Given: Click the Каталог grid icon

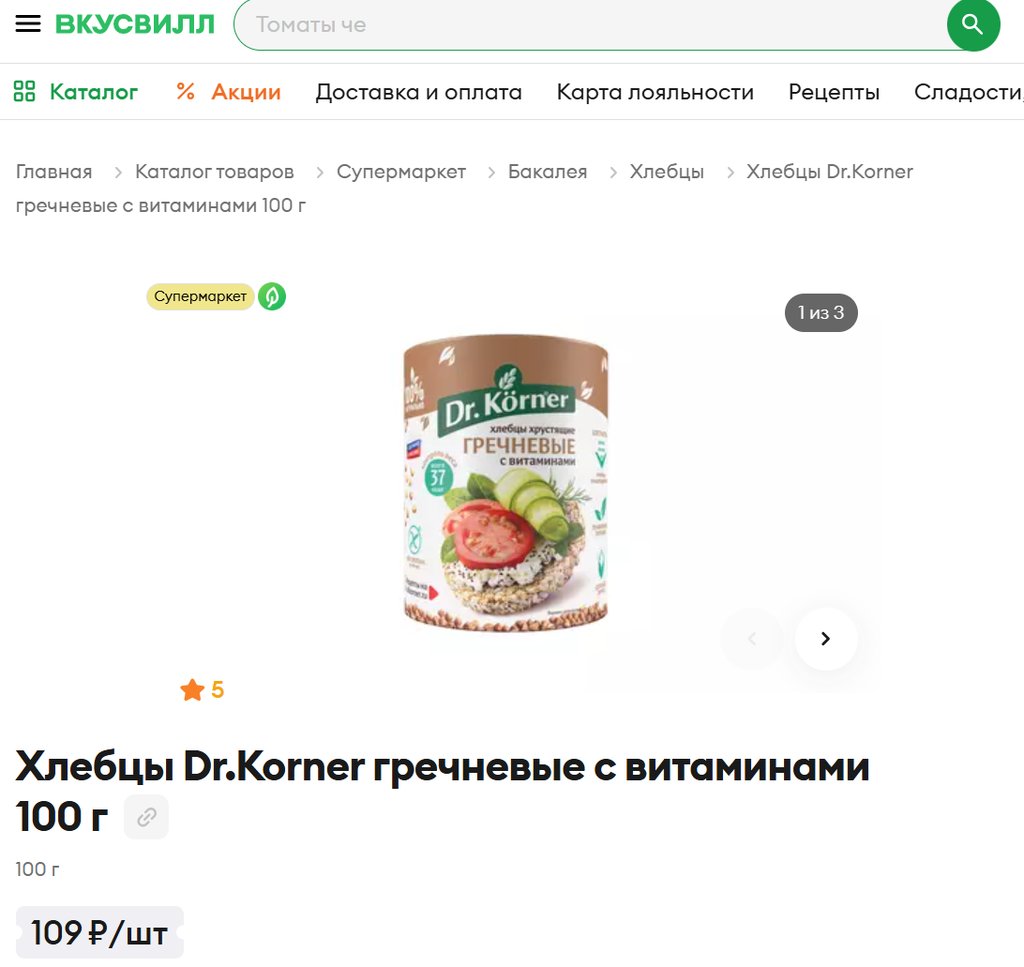Looking at the screenshot, I should pos(24,91).
